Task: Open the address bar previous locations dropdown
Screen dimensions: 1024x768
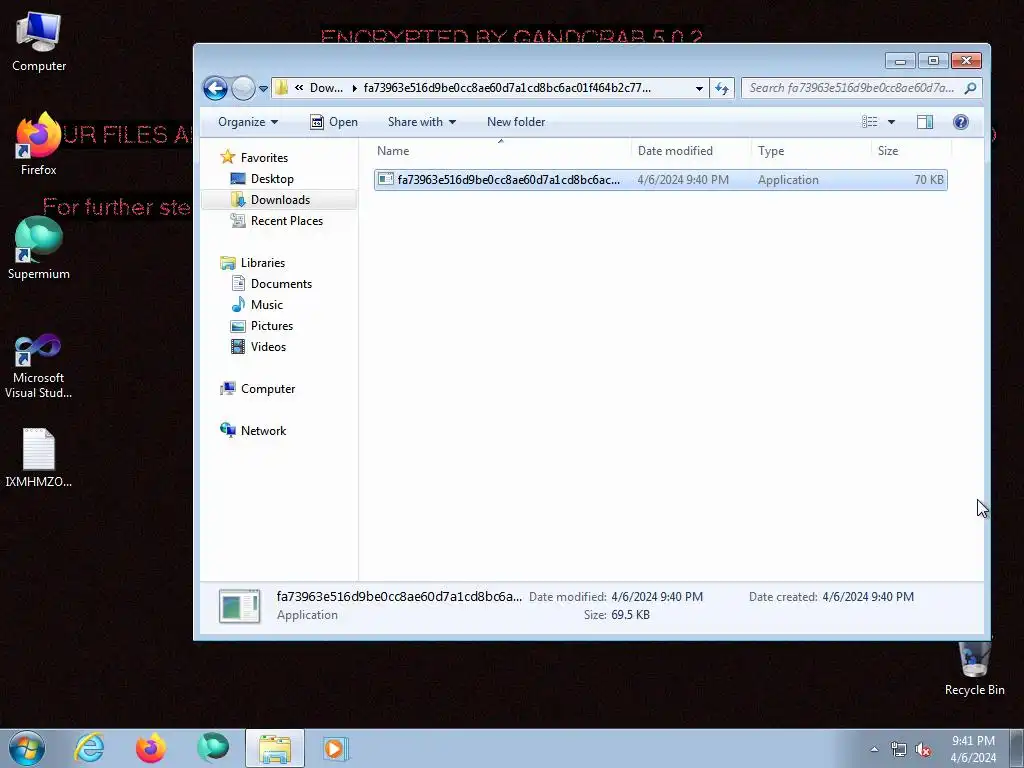Action: point(699,88)
